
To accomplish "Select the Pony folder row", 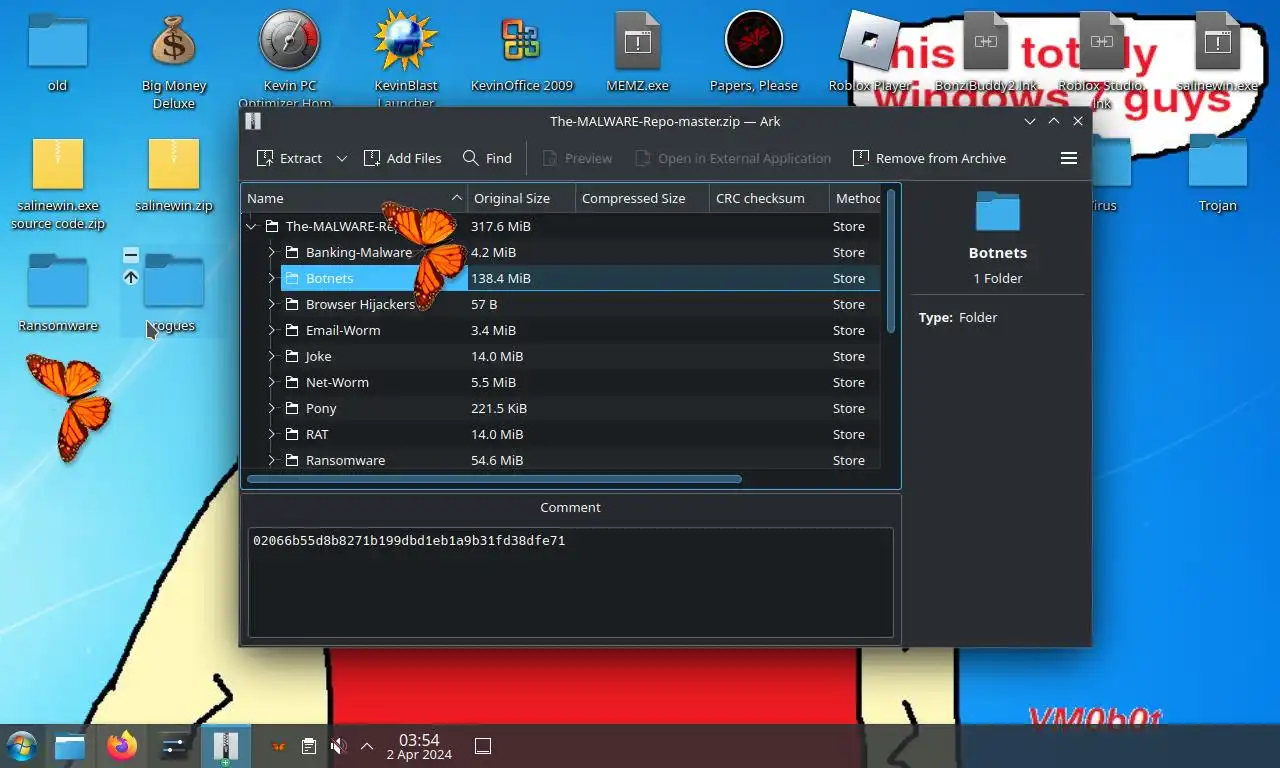I will coord(560,408).
